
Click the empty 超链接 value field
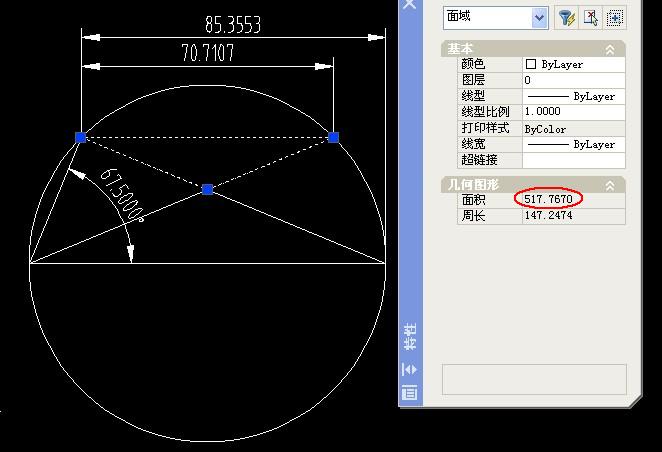coord(573,160)
